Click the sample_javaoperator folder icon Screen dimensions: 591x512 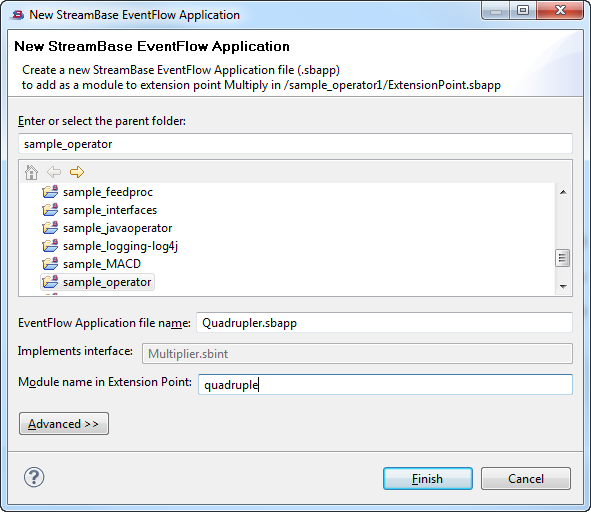[x=50, y=228]
